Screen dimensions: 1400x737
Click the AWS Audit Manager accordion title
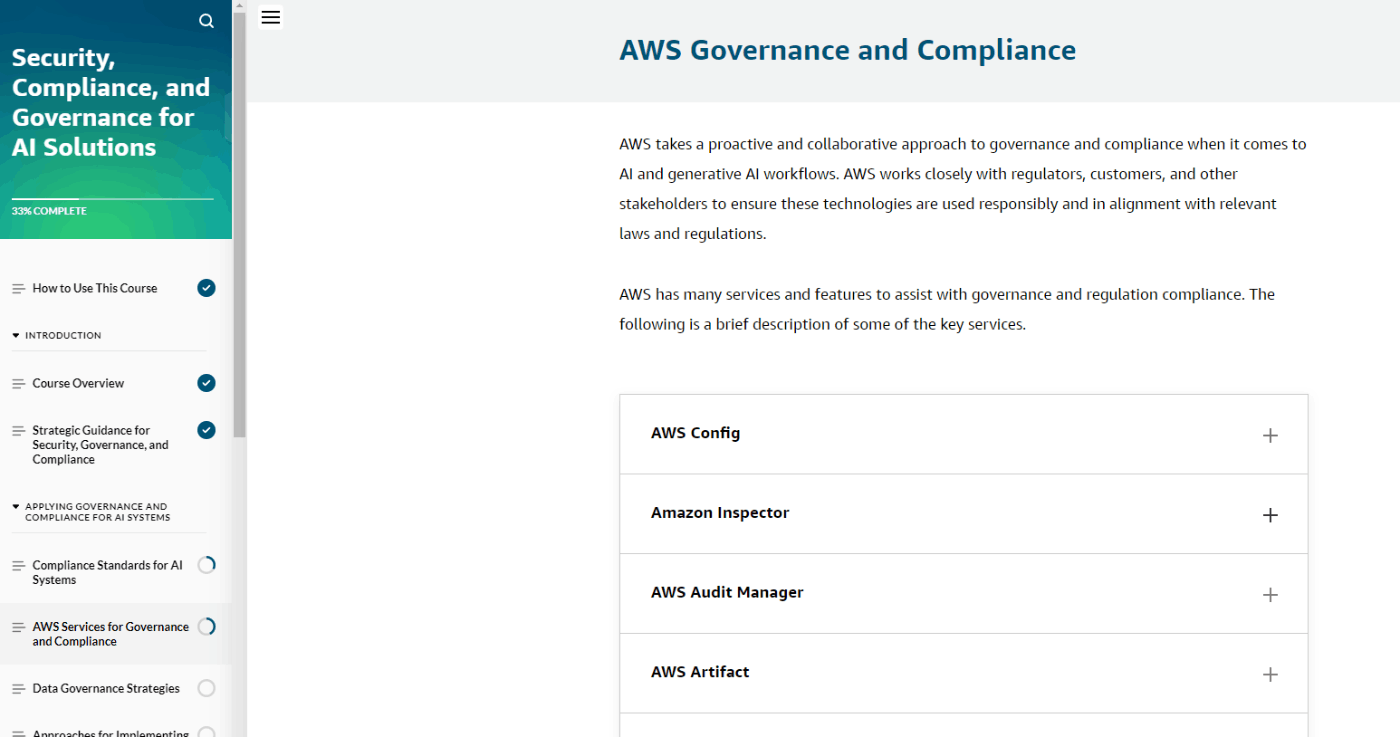[727, 592]
